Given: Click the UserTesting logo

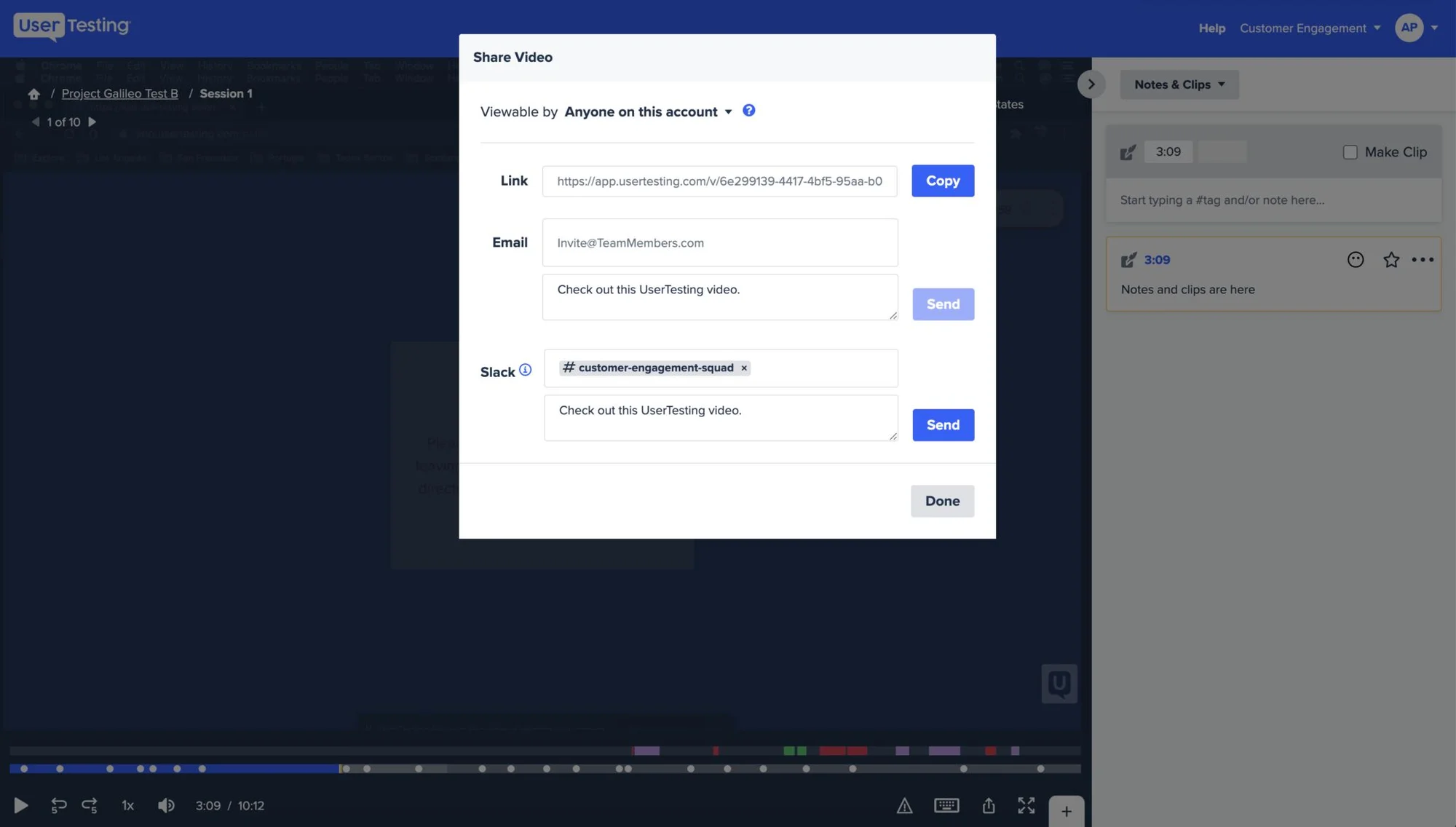Looking at the screenshot, I should coord(71,26).
